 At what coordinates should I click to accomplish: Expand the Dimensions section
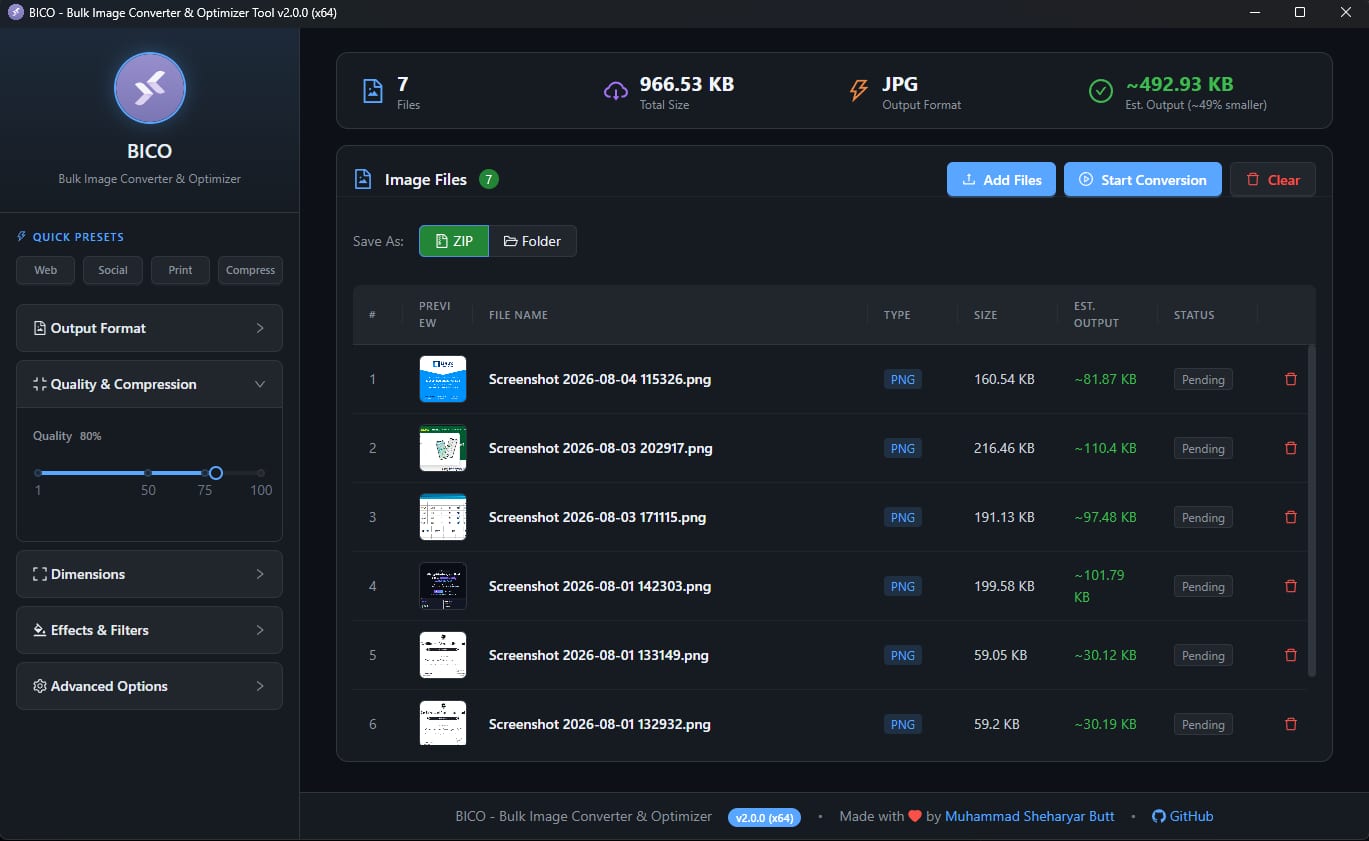pyautogui.click(x=149, y=574)
